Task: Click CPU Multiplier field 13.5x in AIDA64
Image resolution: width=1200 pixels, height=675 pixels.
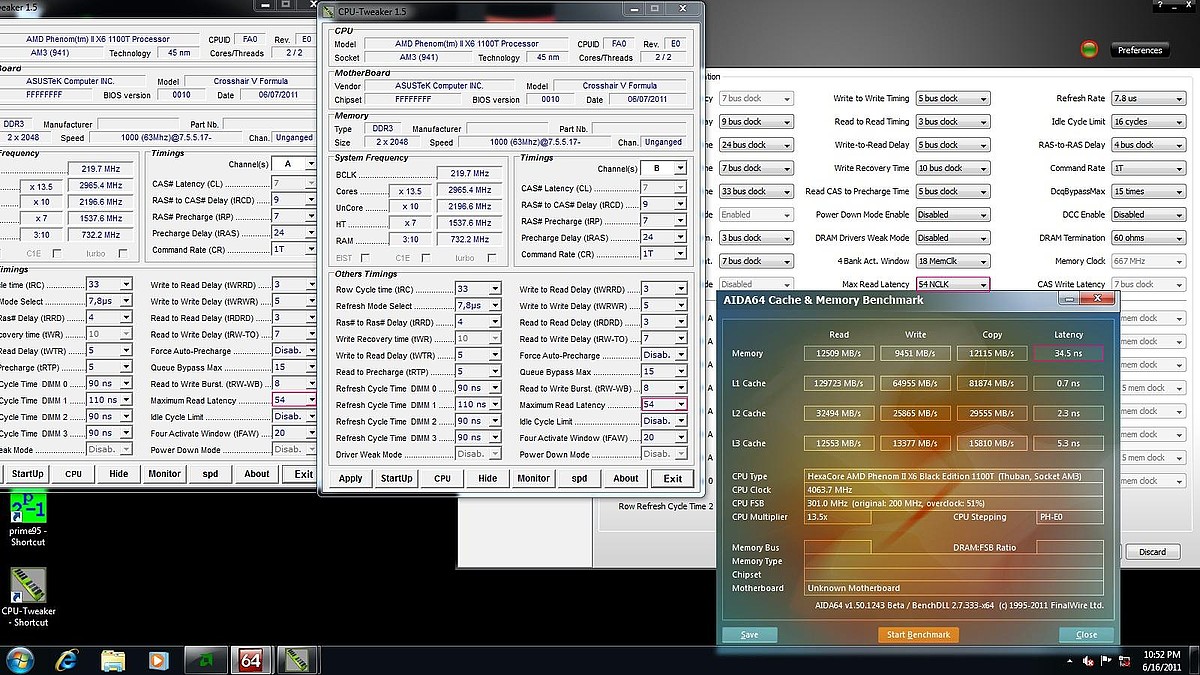Action: pyautogui.click(x=838, y=517)
